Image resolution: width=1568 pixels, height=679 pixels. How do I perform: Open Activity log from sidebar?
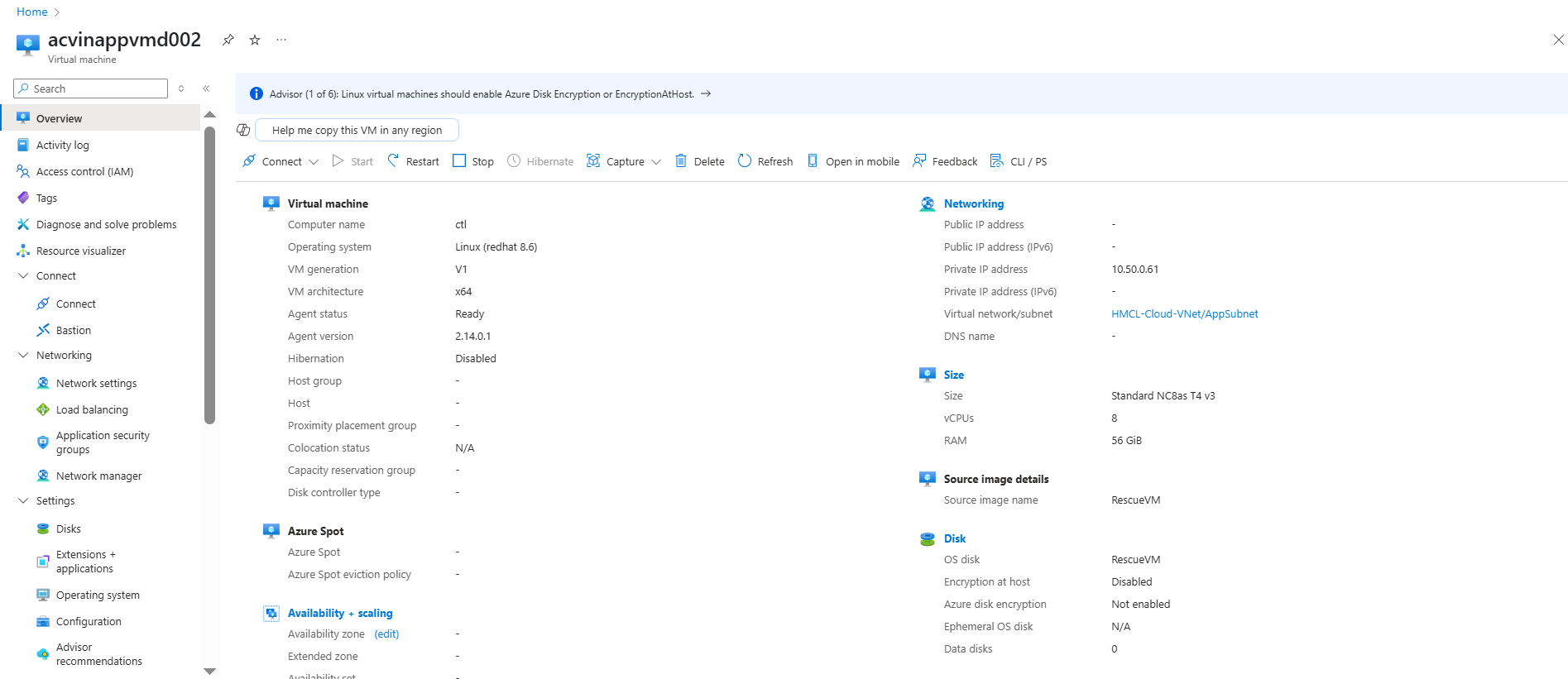click(x=62, y=146)
